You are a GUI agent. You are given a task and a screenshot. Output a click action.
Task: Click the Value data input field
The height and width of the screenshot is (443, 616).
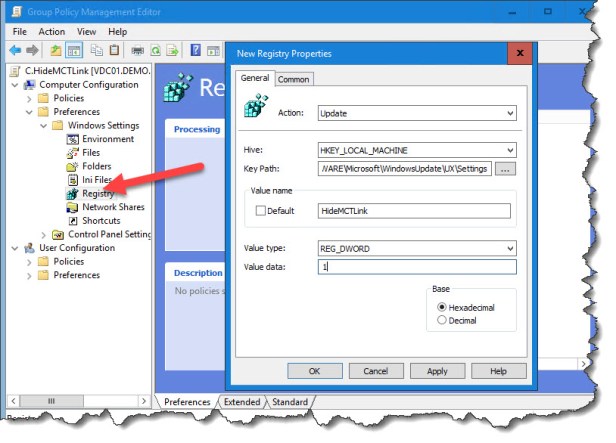[x=416, y=267]
